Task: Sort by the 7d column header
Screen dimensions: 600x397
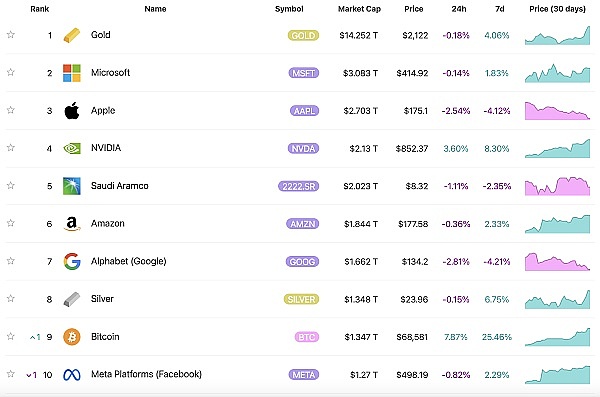Action: (500, 9)
